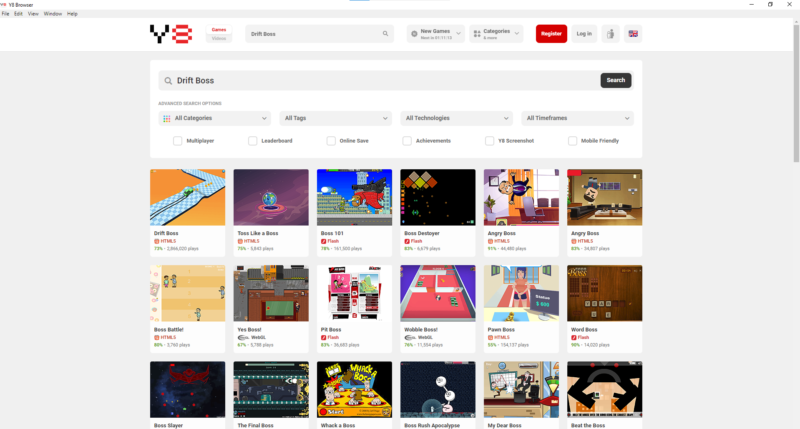The height and width of the screenshot is (429, 800).
Task: Open the All Timeframes dropdown
Action: (x=578, y=118)
